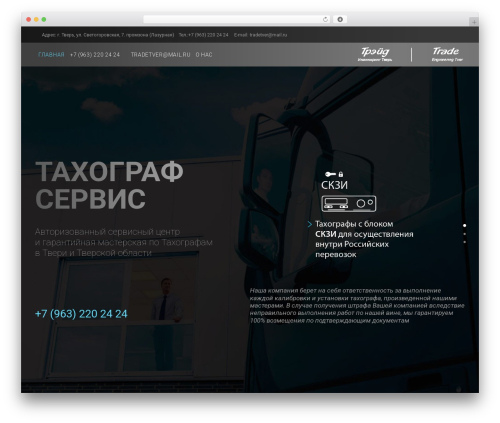Open the О НАС menu item

[x=204, y=55]
